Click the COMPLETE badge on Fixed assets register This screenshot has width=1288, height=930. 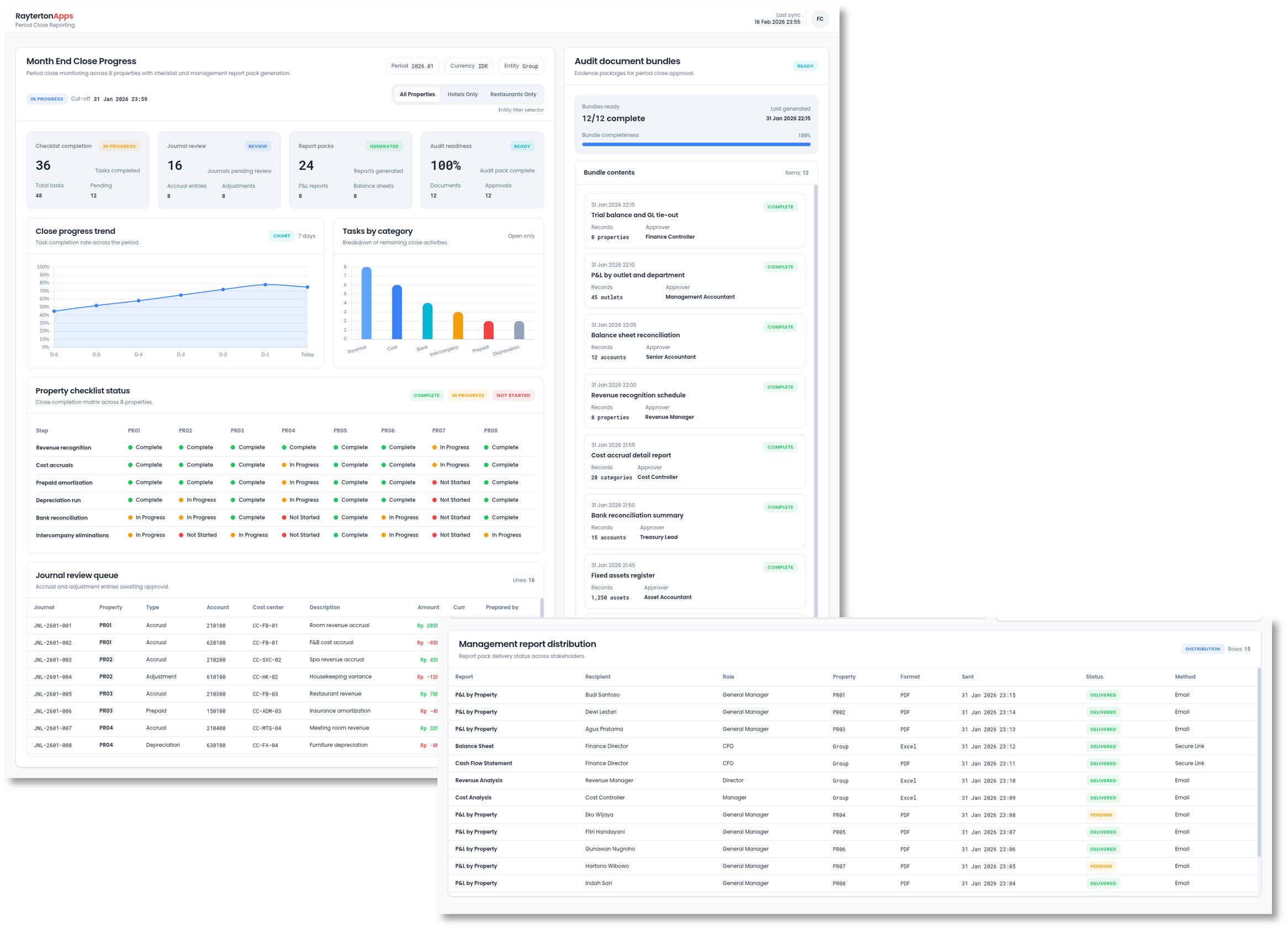click(780, 567)
